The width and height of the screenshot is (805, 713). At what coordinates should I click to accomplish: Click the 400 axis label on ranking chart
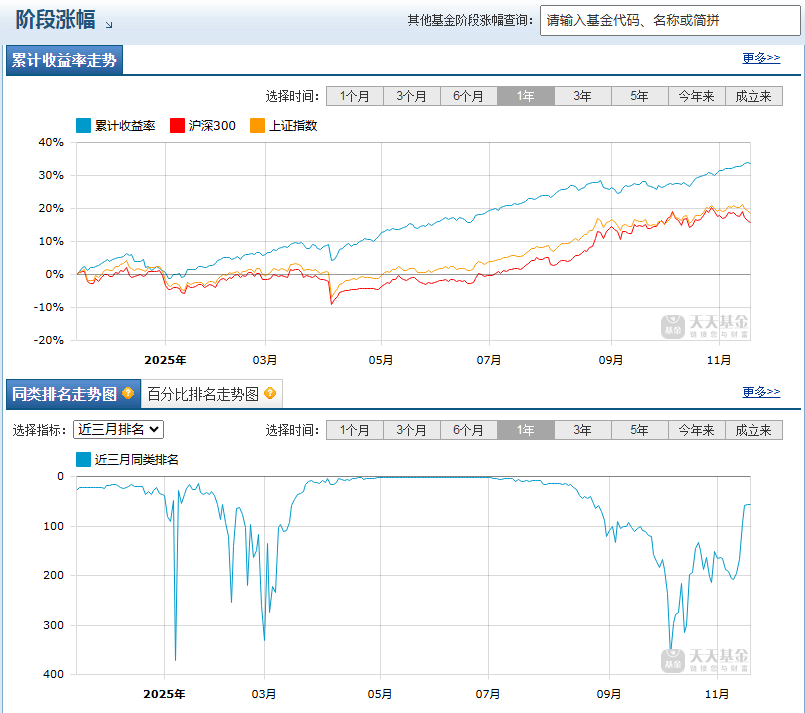point(53,673)
